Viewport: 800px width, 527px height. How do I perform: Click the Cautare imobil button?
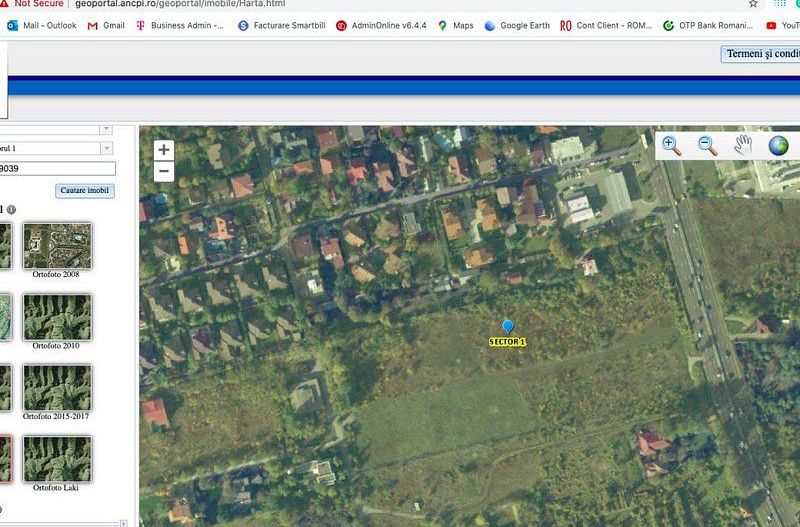(x=85, y=191)
